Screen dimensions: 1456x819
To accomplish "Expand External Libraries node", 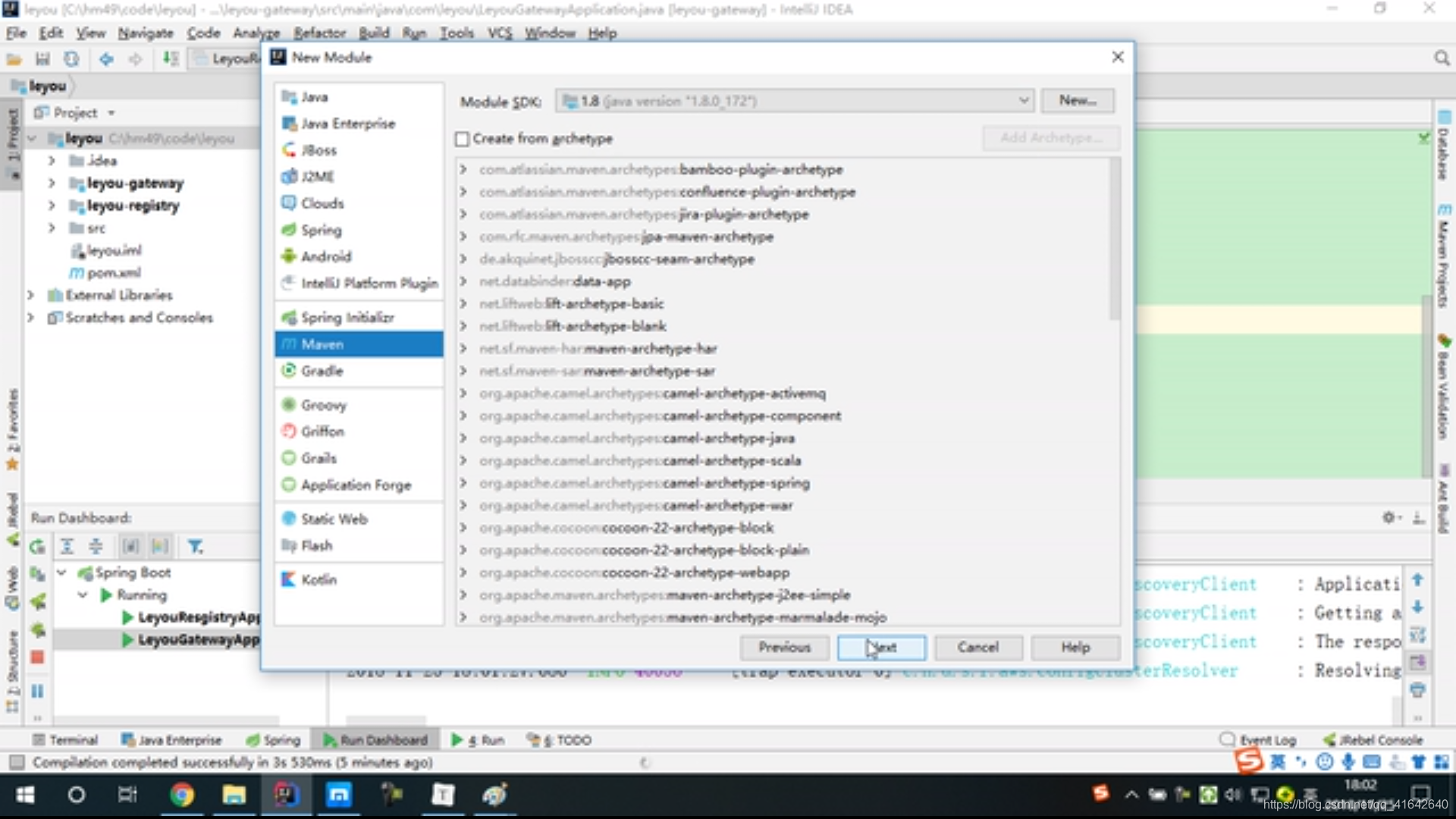I will 30,295.
